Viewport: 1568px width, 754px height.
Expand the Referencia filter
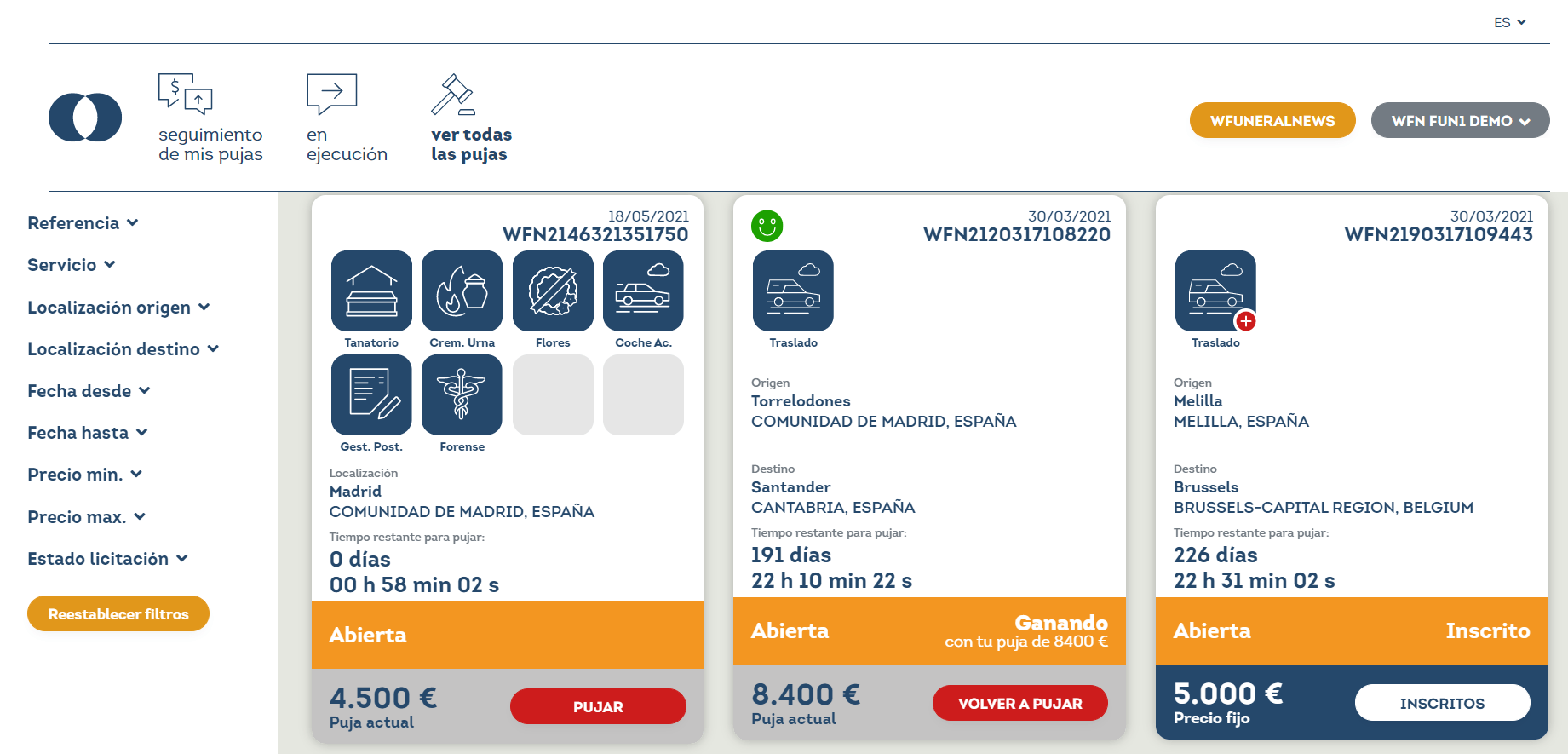point(83,223)
